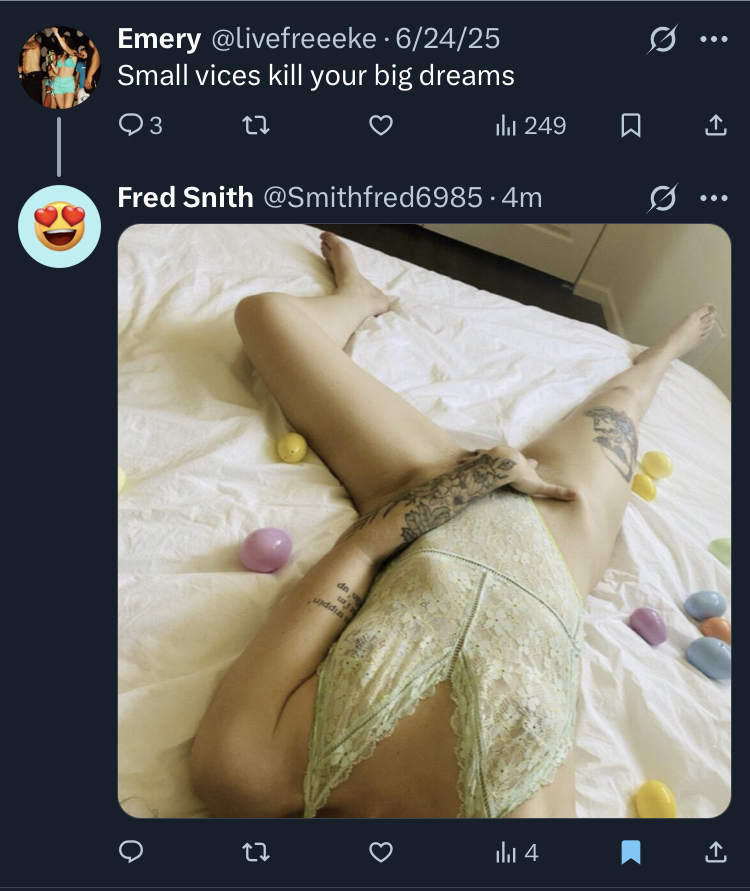Open Emery's profile picture
This screenshot has width=750, height=891.
[60, 67]
